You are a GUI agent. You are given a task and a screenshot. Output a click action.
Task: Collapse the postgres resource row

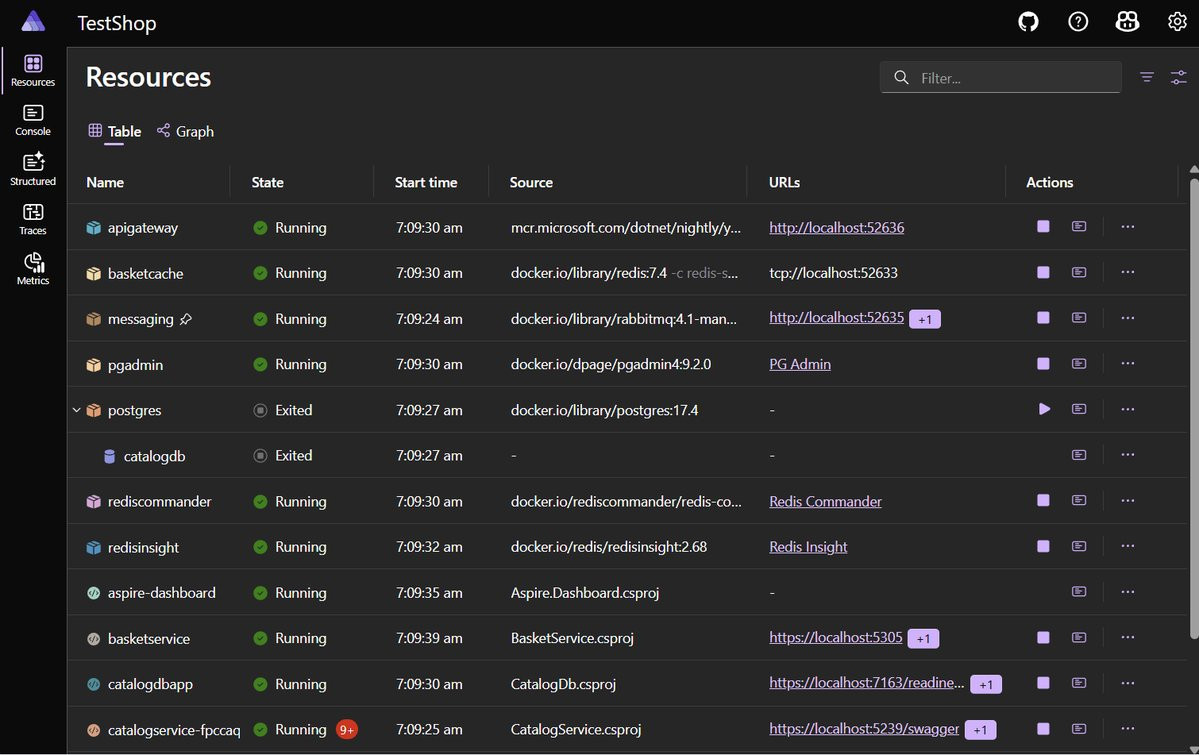[76, 410]
